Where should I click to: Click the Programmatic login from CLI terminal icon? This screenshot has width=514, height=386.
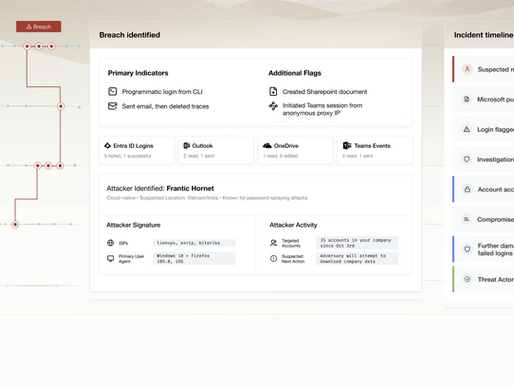[x=113, y=91]
